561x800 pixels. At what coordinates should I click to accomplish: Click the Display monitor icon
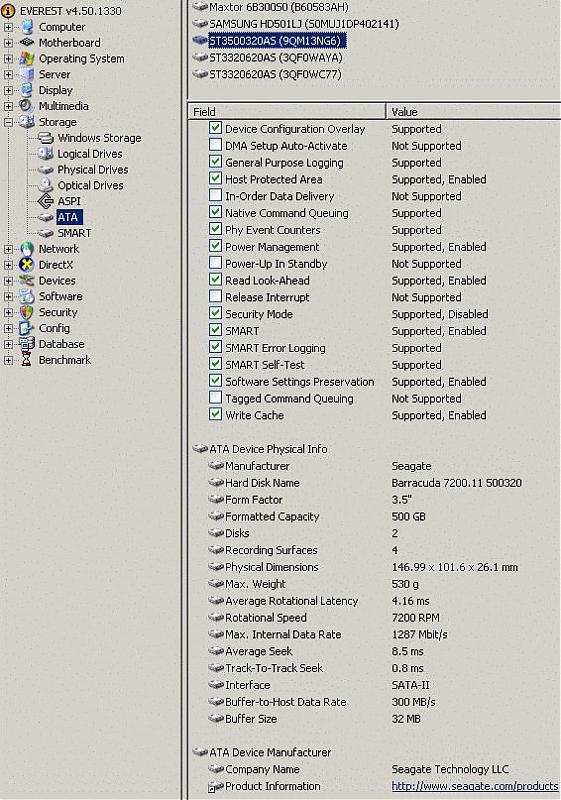27,90
